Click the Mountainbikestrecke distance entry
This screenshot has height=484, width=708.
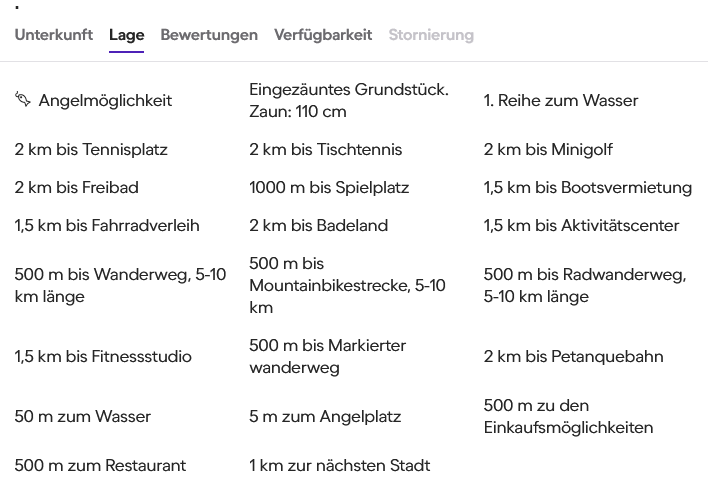pos(347,285)
